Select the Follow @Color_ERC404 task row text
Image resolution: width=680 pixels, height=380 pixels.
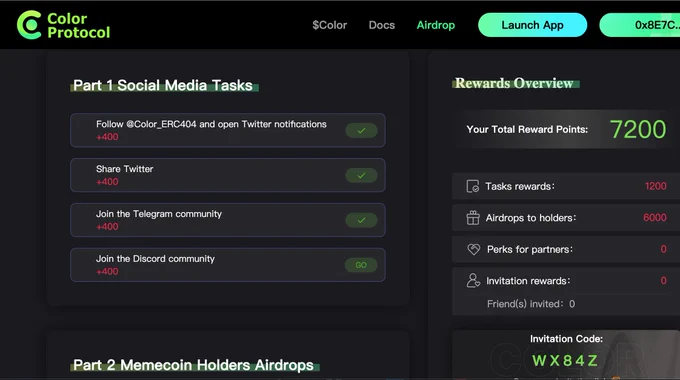(x=211, y=124)
